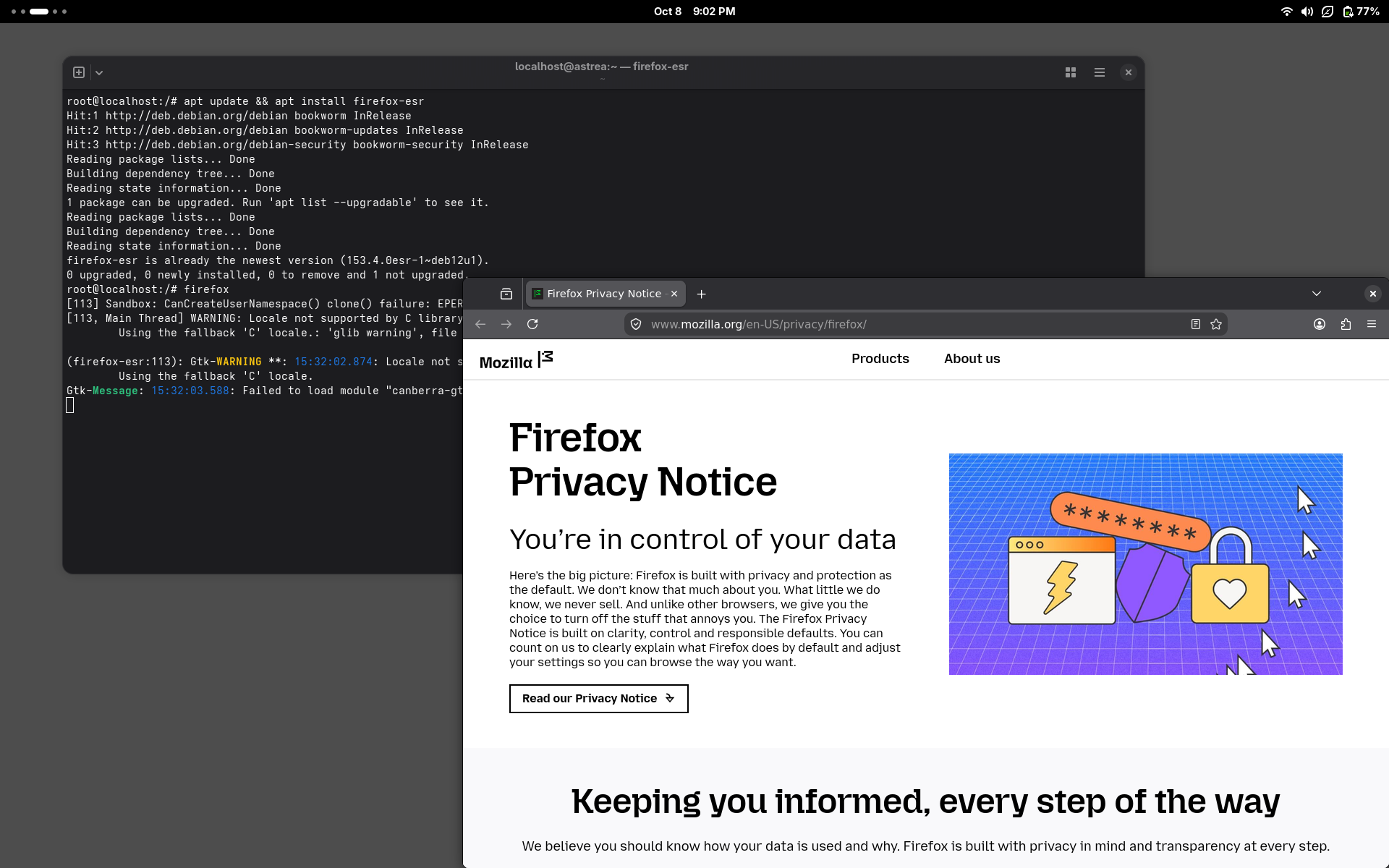
Task: Toggle reader view in address bar
Action: pos(1196,324)
